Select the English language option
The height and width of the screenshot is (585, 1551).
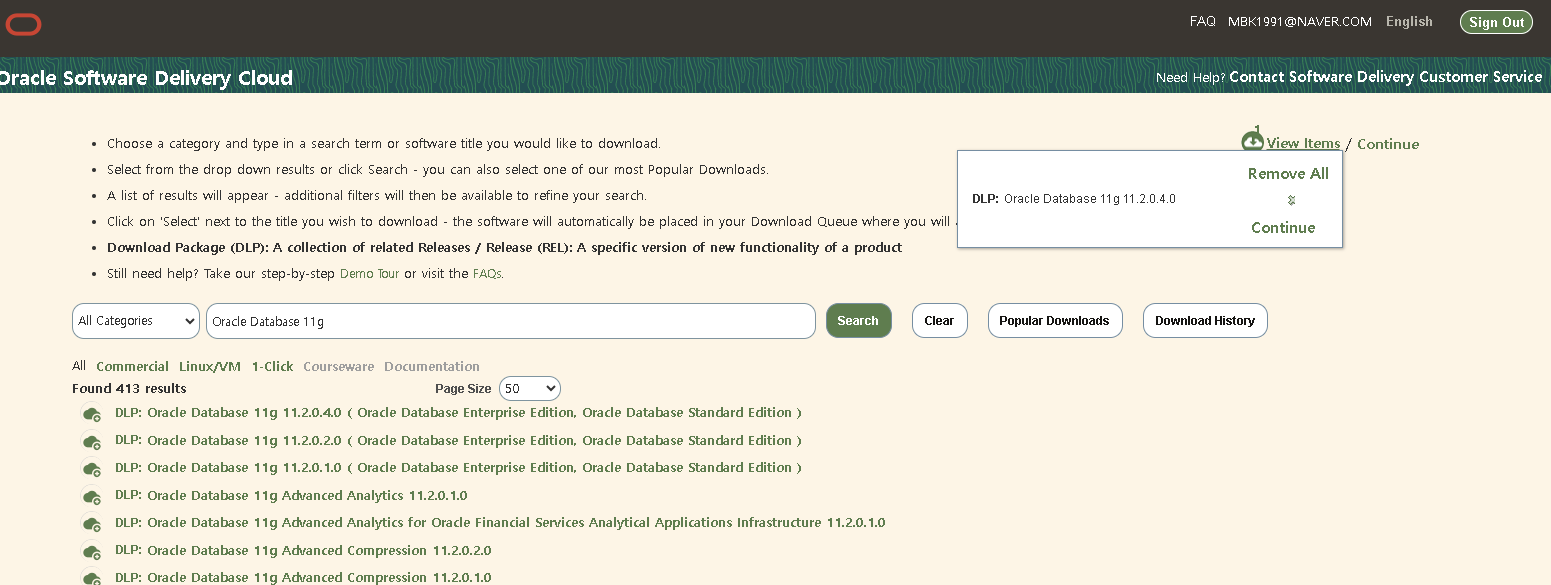[x=1409, y=22]
